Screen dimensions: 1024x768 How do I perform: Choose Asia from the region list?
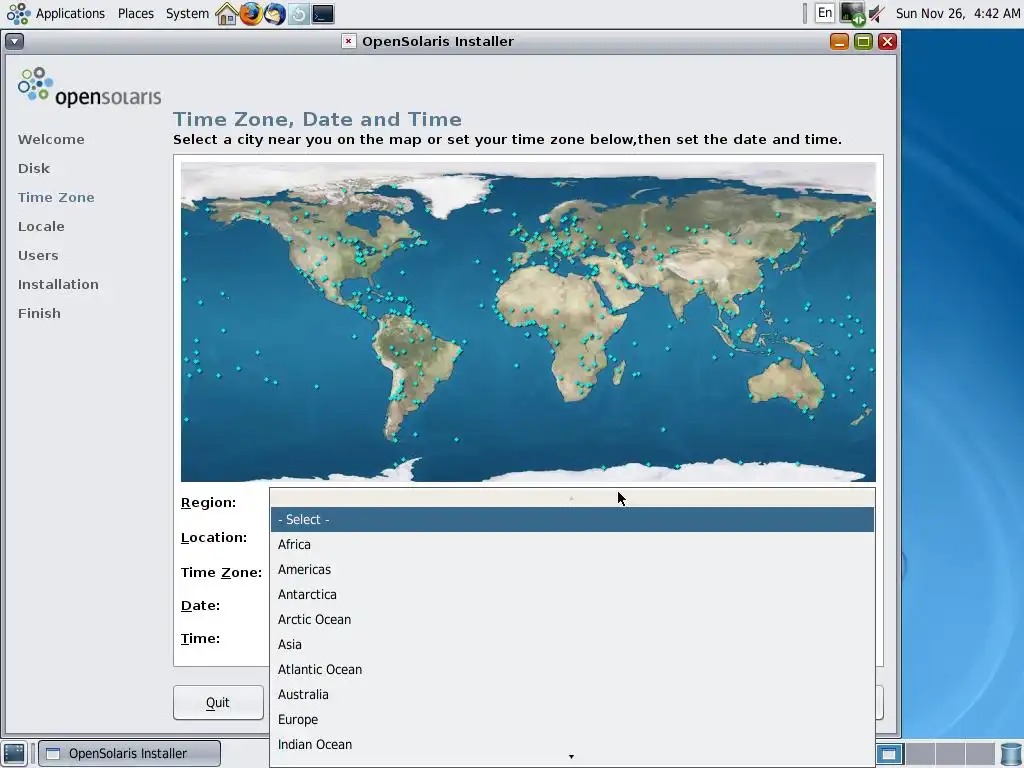click(572, 645)
